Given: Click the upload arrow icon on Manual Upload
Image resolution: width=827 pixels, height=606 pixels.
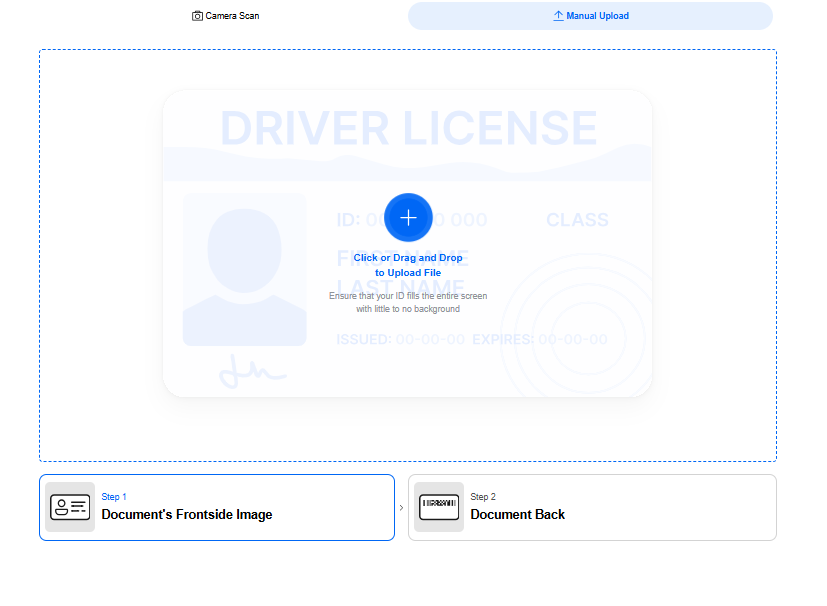Looking at the screenshot, I should point(558,16).
